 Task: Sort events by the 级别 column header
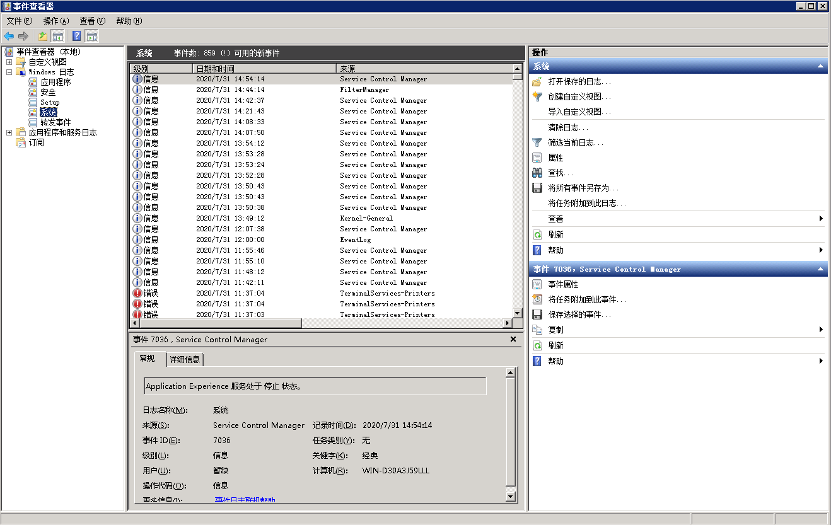pyautogui.click(x=161, y=68)
